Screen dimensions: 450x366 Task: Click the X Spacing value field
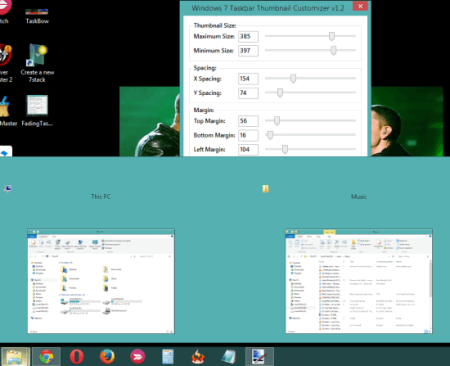(248, 79)
